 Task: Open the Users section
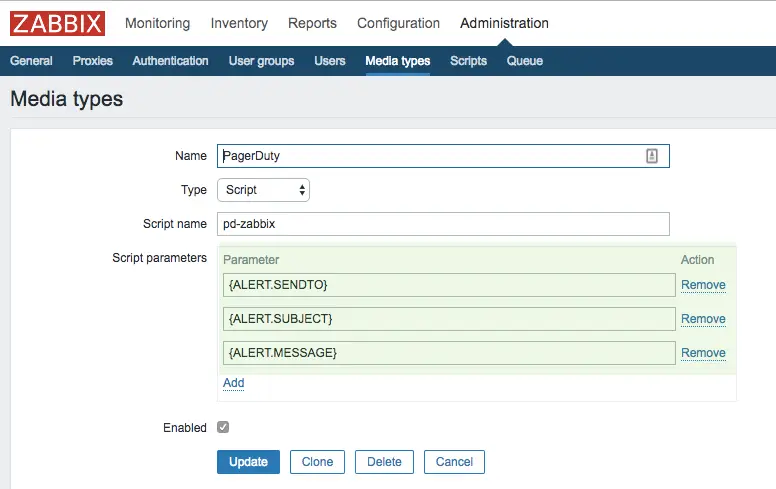330,61
